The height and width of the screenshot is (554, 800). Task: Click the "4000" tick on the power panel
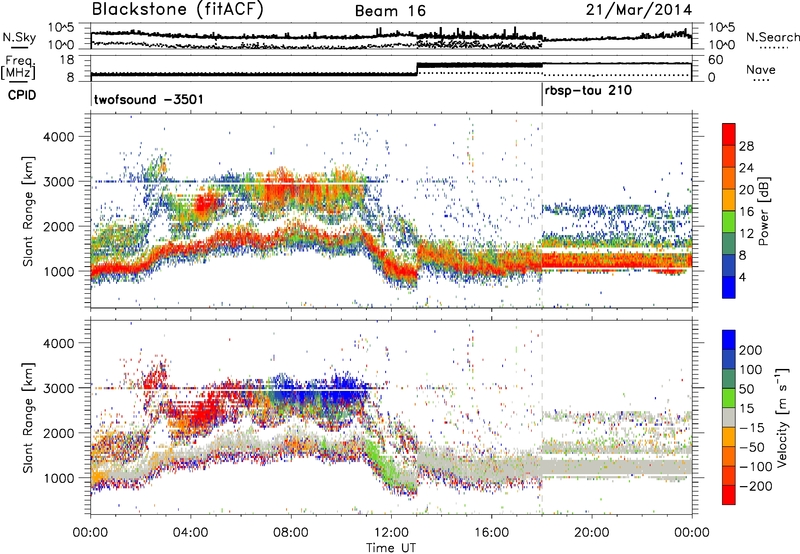tap(58, 137)
